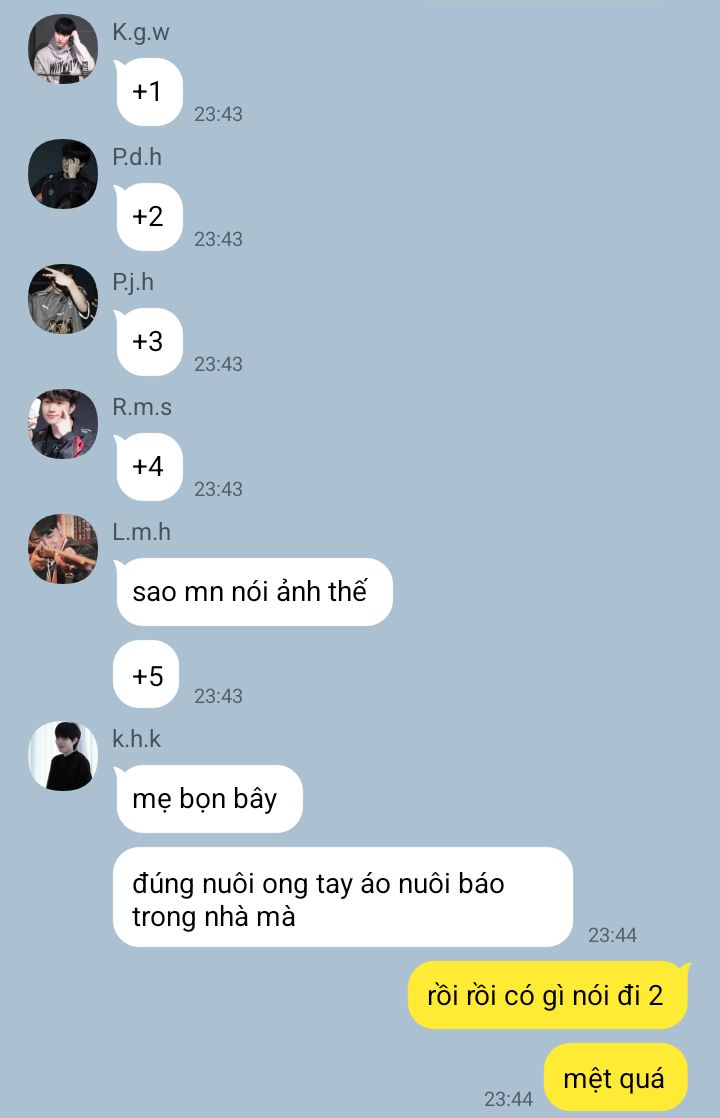The height and width of the screenshot is (1118, 720).
Task: Select the +5 message bubble
Action: (146, 675)
